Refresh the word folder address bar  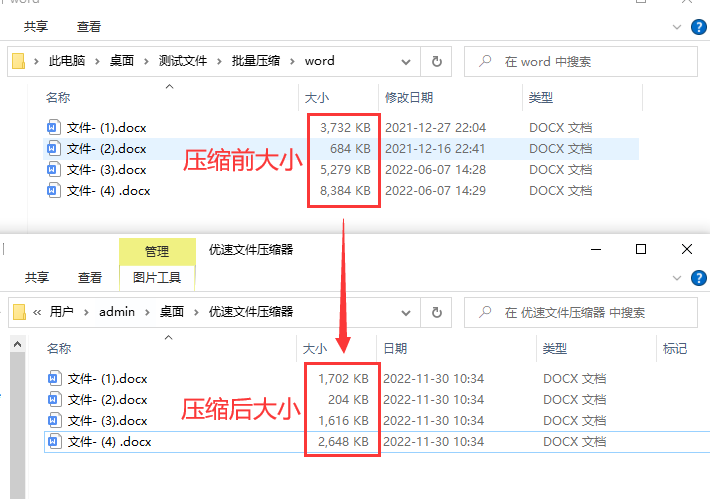coord(437,61)
